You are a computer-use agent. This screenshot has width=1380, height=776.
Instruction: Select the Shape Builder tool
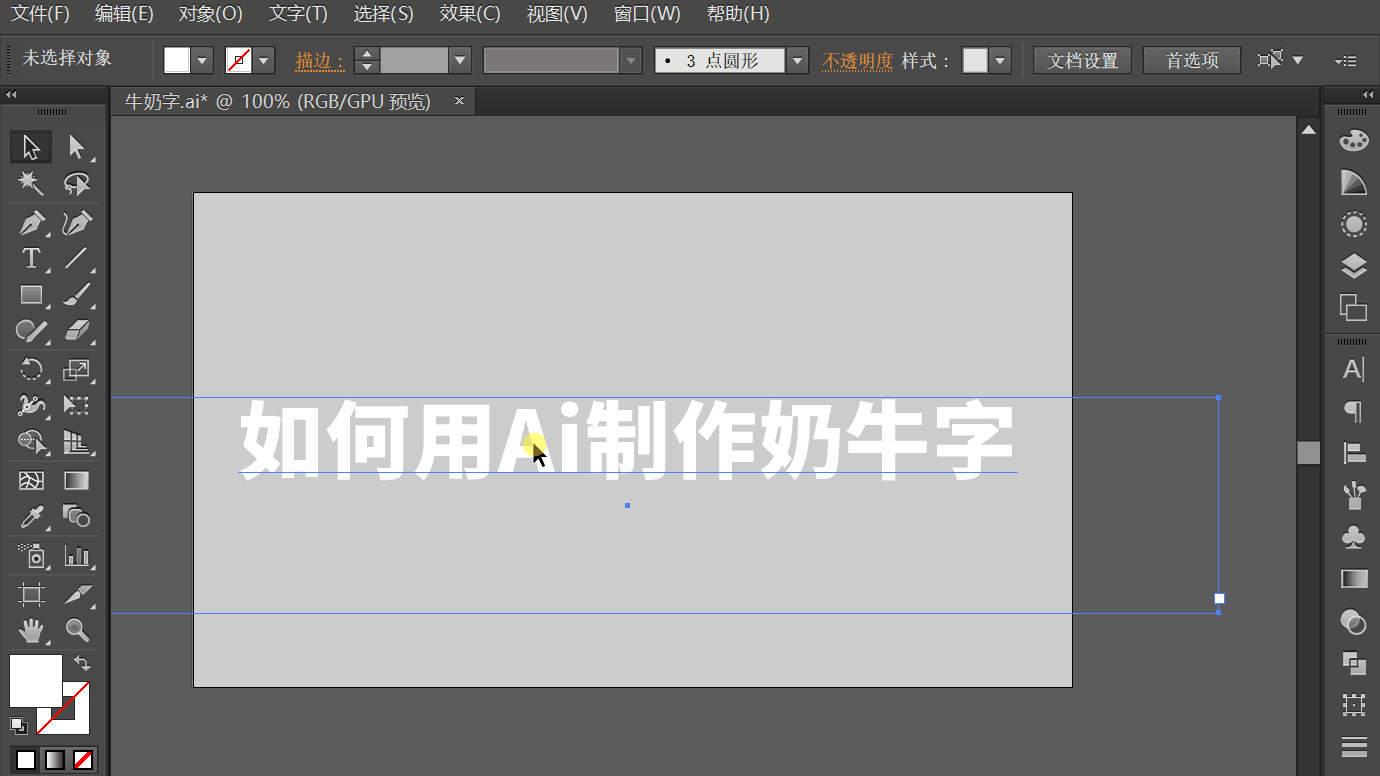(x=31, y=442)
